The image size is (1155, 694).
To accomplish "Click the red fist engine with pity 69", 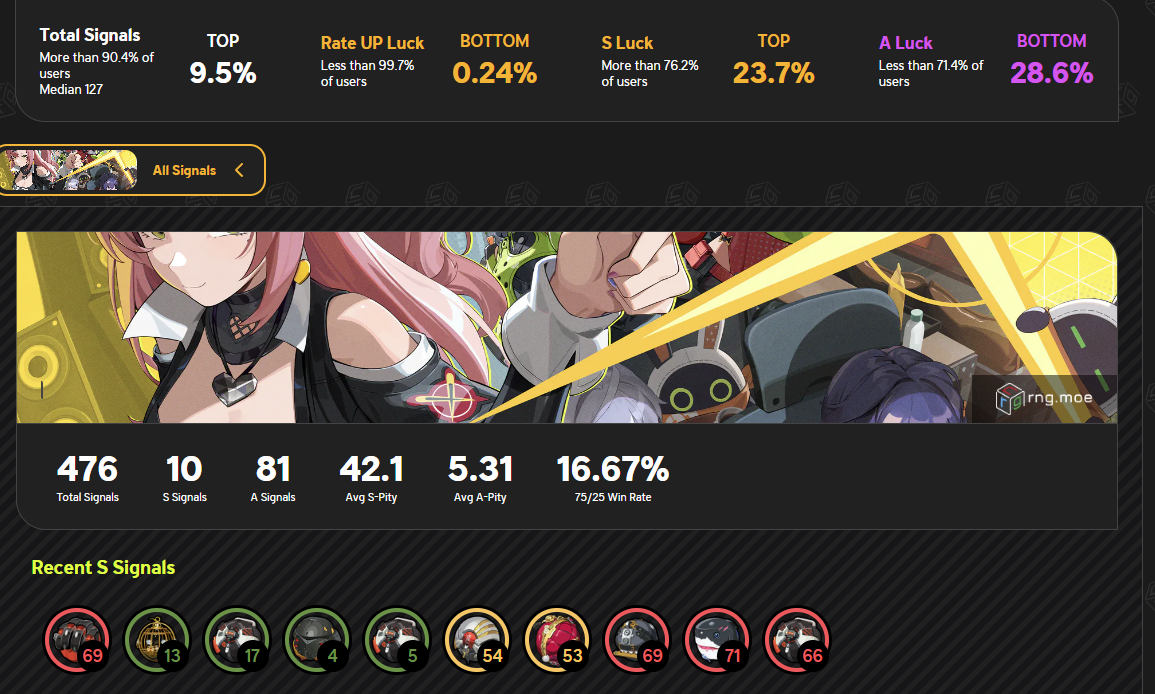I will [x=77, y=640].
